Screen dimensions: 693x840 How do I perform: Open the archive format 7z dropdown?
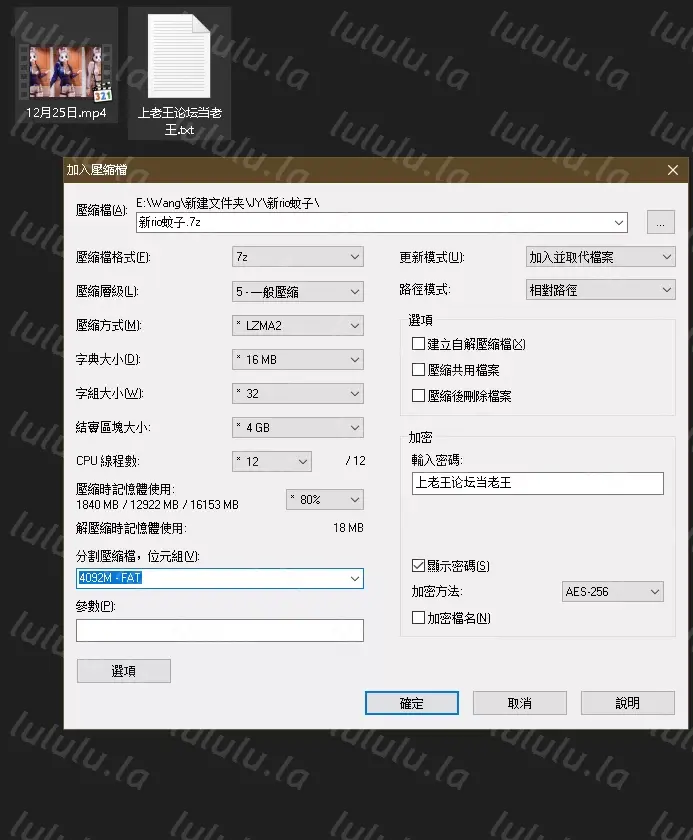coord(298,257)
